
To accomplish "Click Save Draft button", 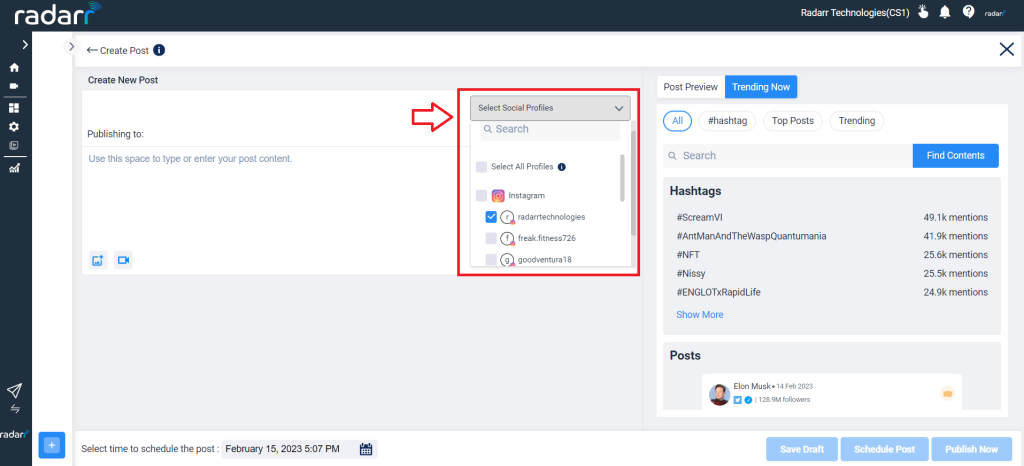I will coord(802,449).
